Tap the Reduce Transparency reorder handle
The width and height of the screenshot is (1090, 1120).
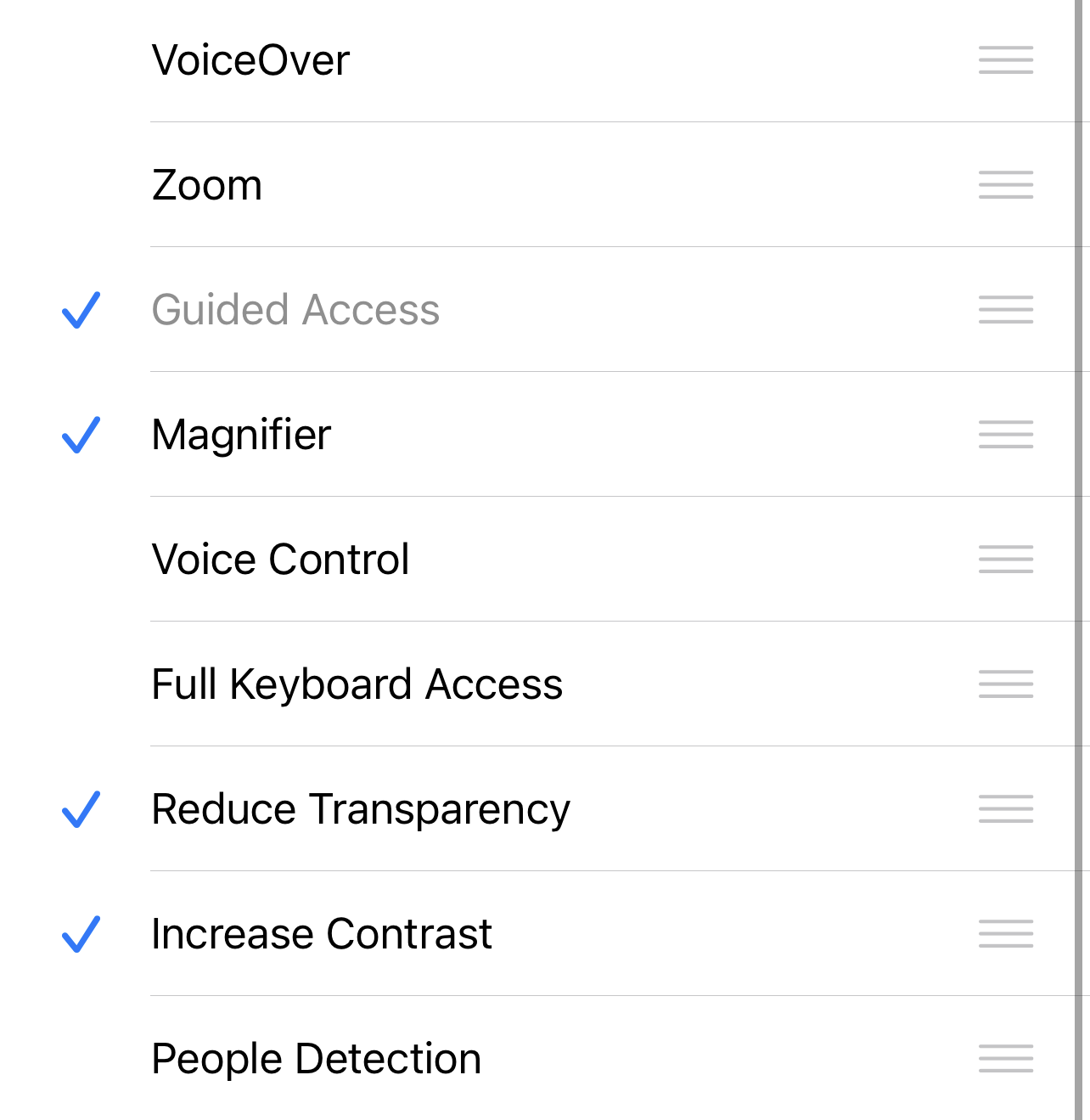1006,809
